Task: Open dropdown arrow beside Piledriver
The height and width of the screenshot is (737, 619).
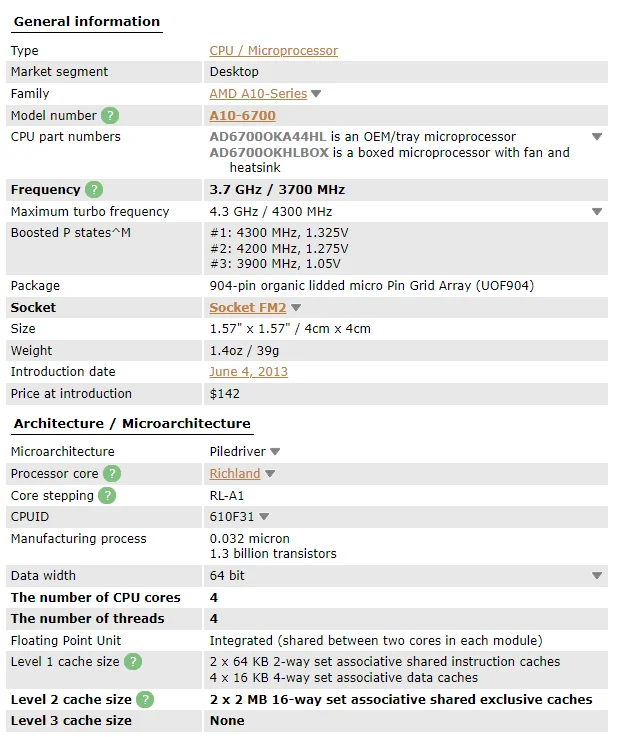Action: point(275,452)
